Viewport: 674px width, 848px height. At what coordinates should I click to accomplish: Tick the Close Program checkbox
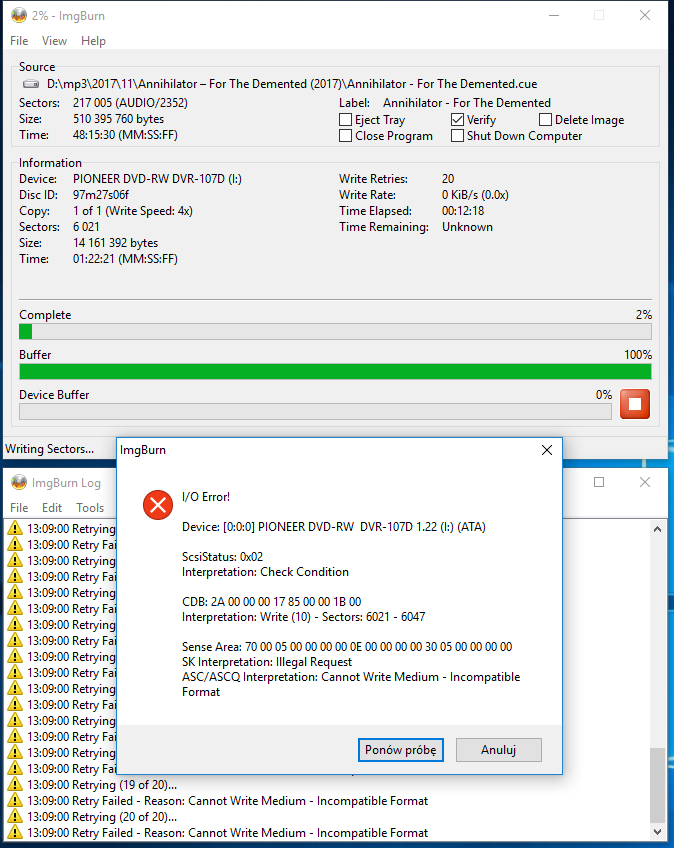click(345, 136)
